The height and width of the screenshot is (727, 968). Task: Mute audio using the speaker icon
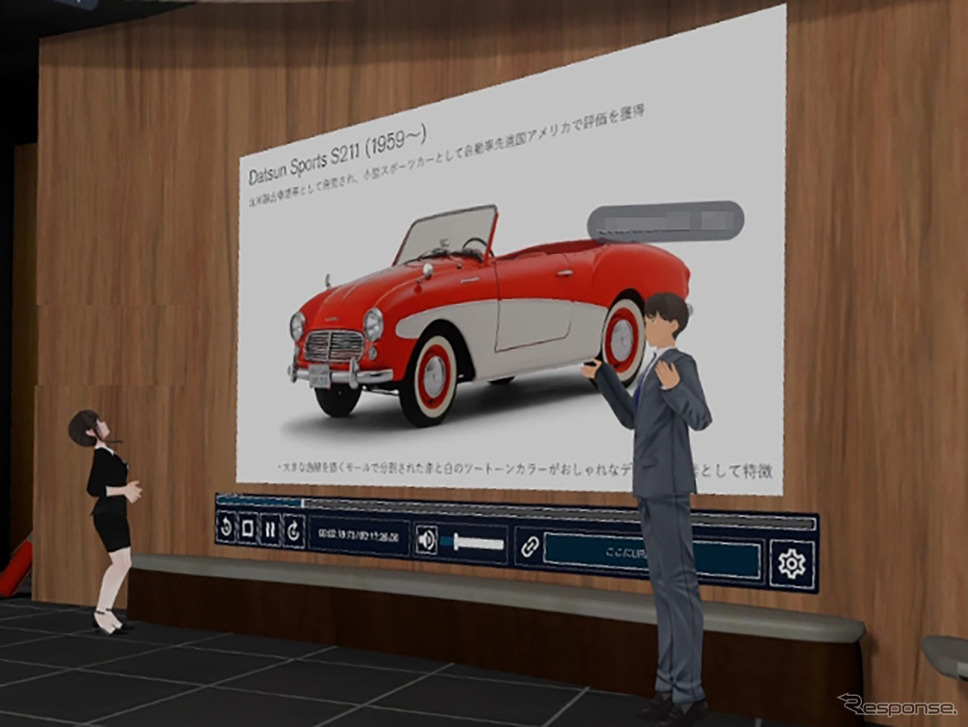tap(426, 540)
